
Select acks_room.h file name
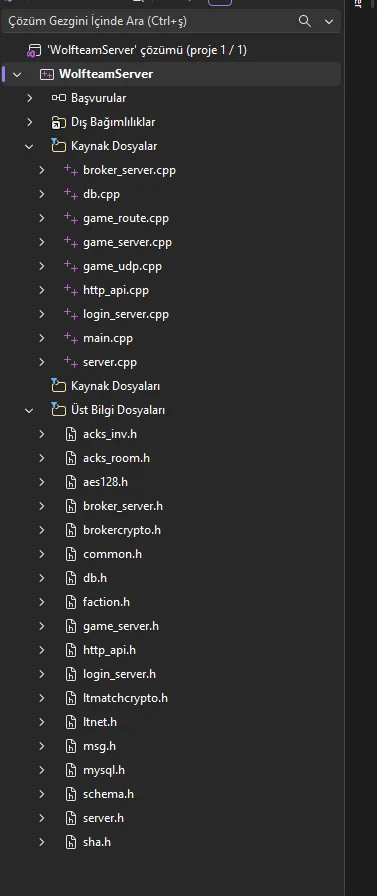click(x=117, y=458)
